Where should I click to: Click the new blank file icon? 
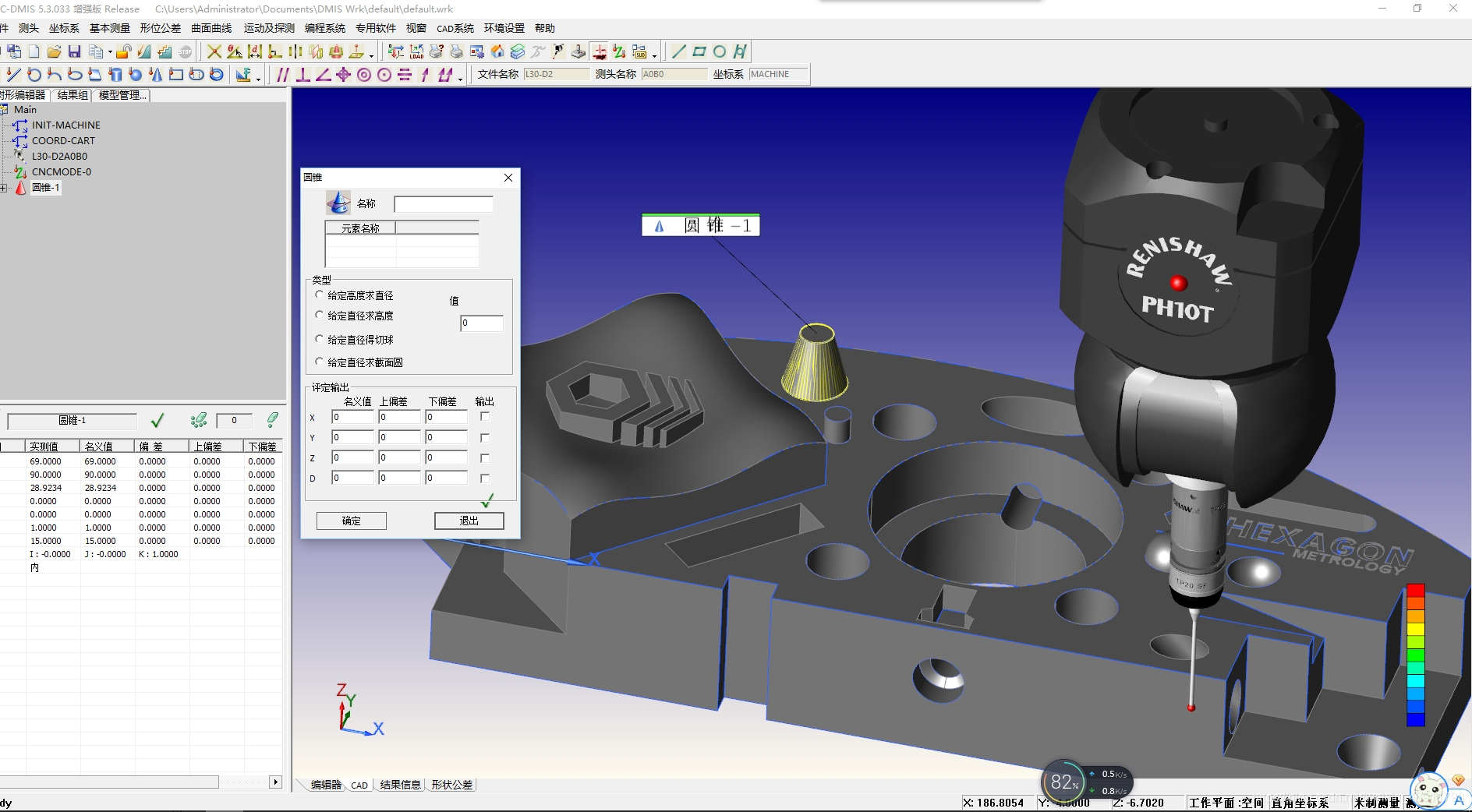(x=34, y=51)
